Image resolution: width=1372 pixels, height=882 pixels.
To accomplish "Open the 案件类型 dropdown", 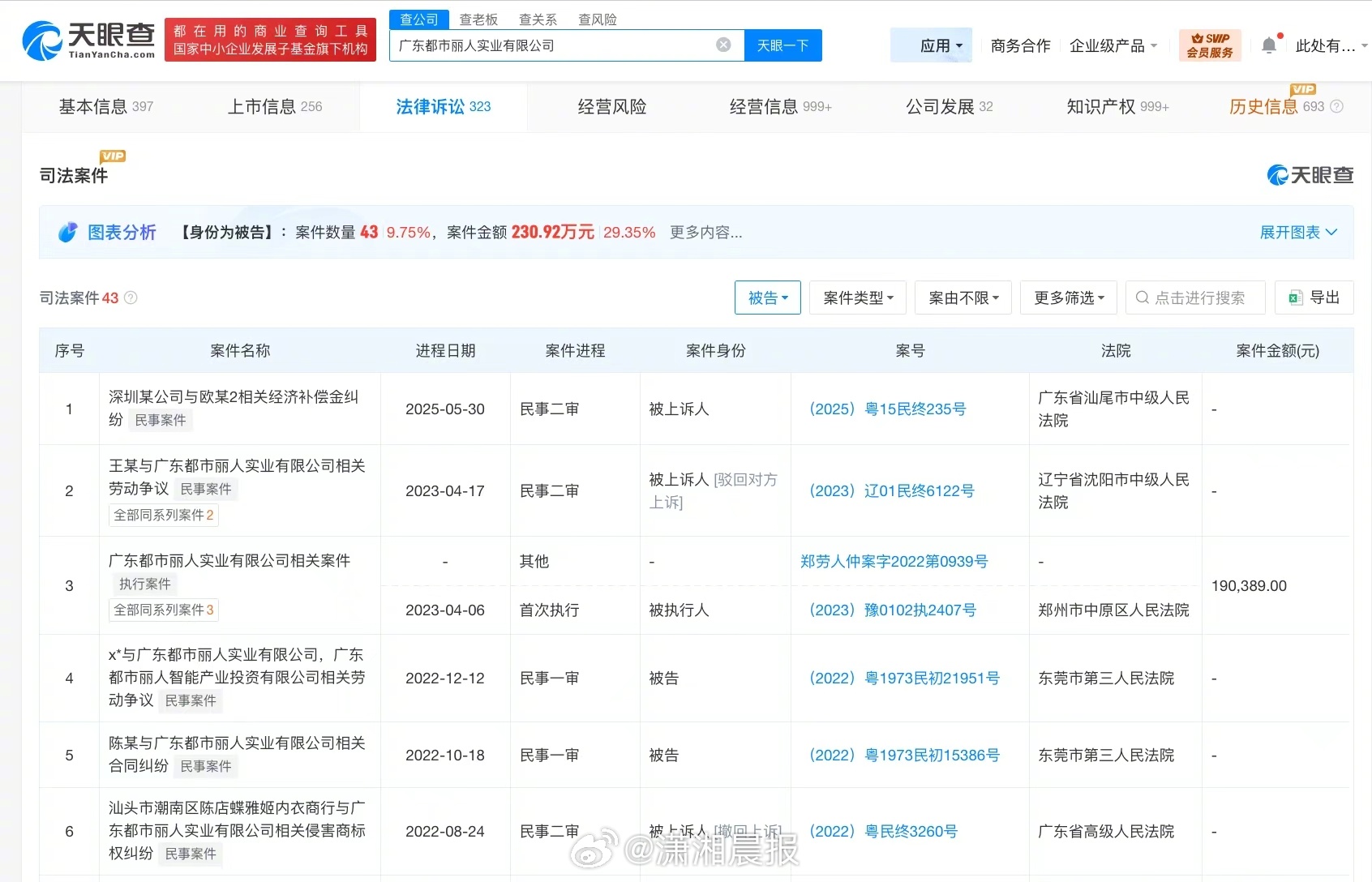I will coord(857,298).
